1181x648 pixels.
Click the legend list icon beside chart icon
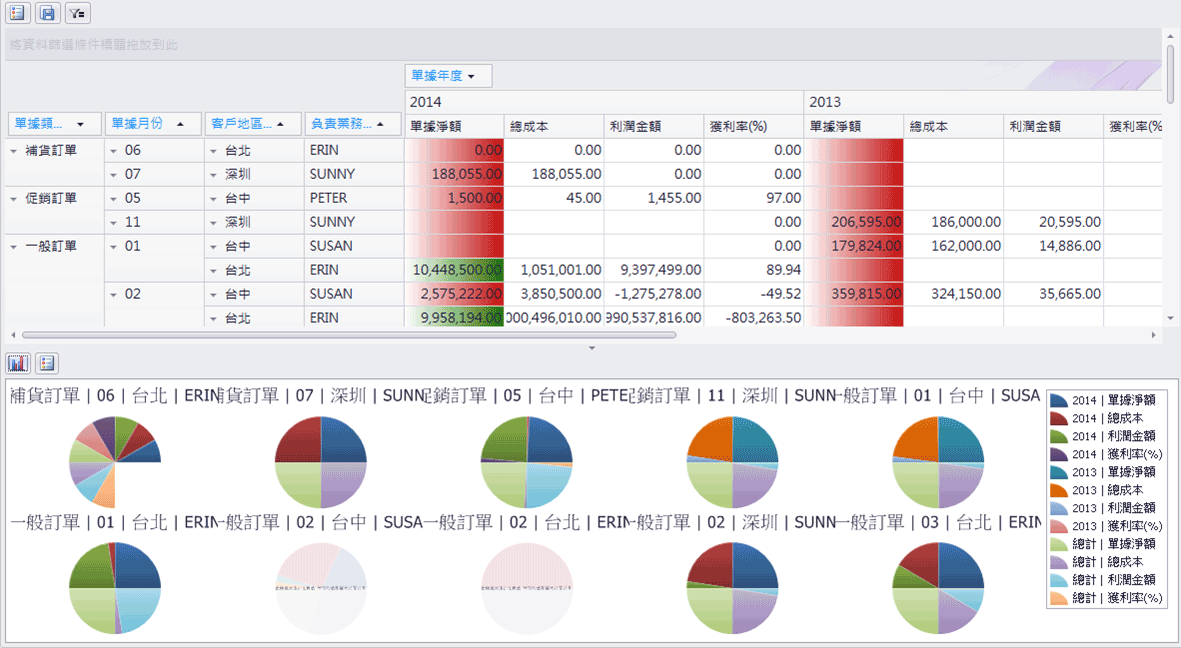click(x=47, y=363)
